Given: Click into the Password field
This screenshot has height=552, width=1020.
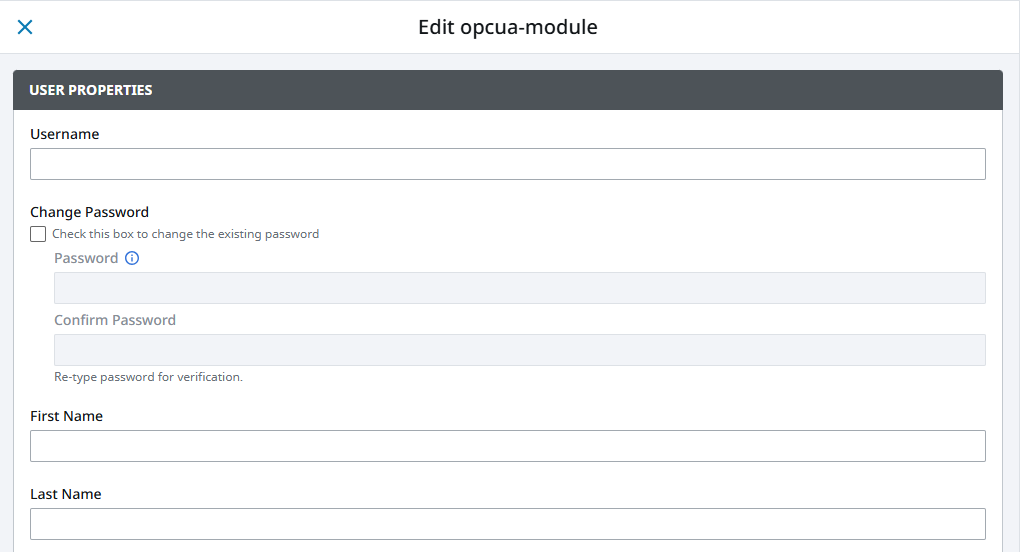Looking at the screenshot, I should tap(519, 288).
